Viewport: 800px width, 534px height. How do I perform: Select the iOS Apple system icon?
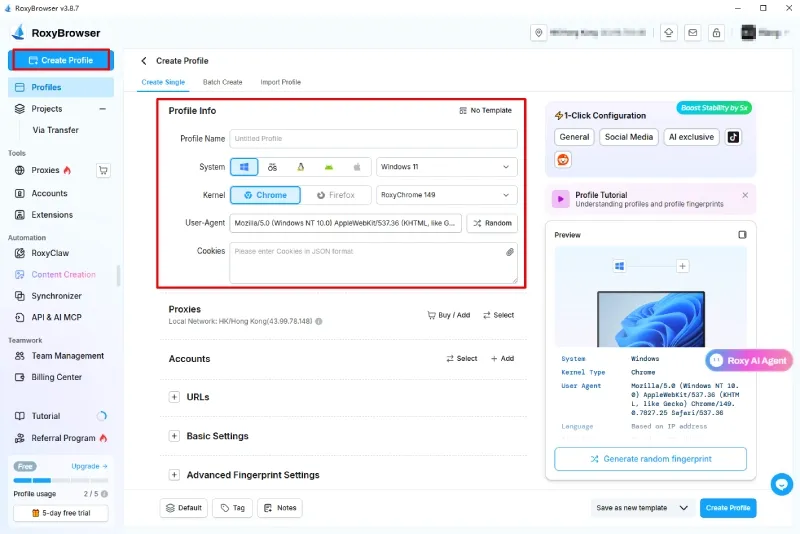tap(357, 167)
